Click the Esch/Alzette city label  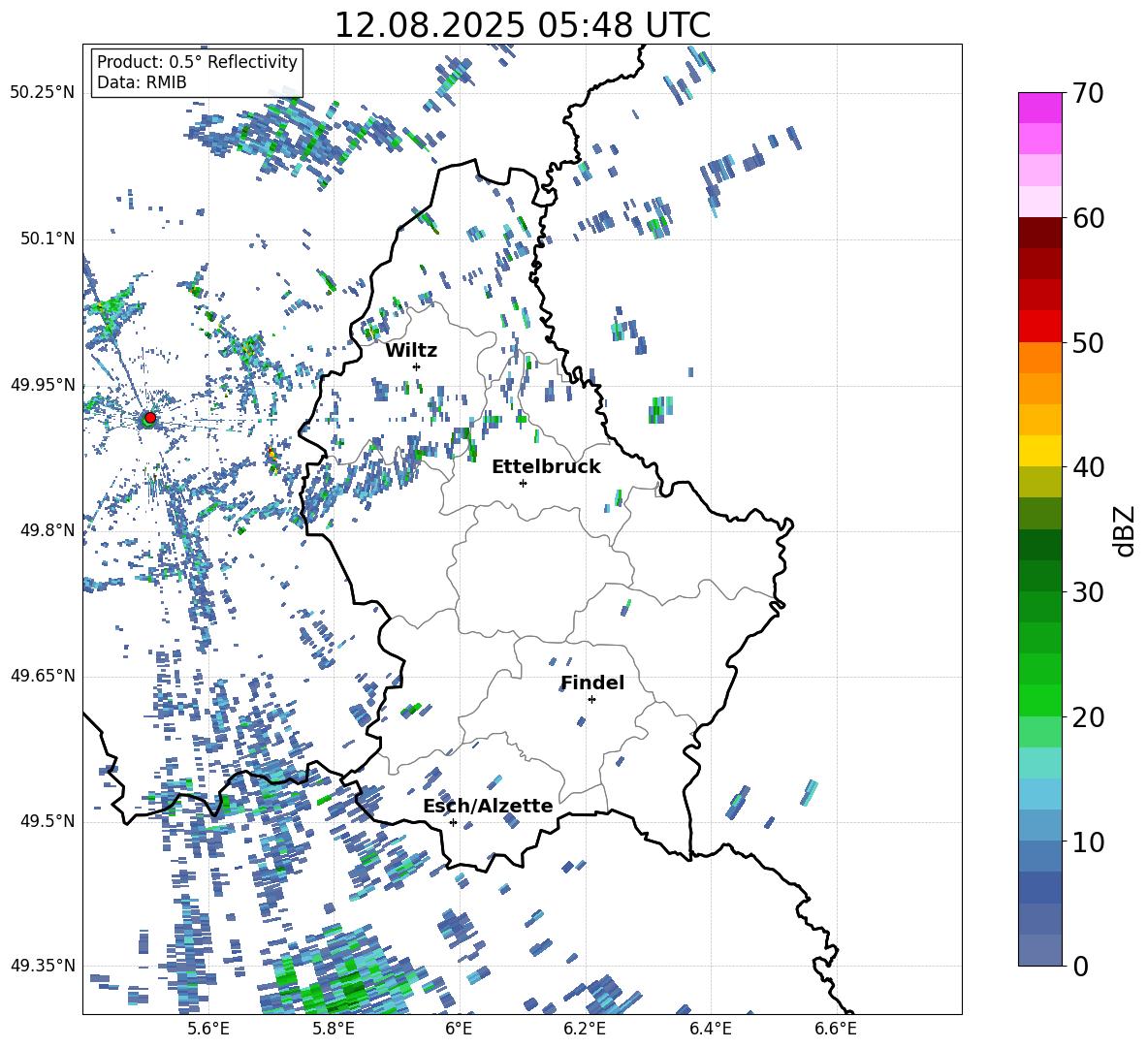(x=488, y=806)
